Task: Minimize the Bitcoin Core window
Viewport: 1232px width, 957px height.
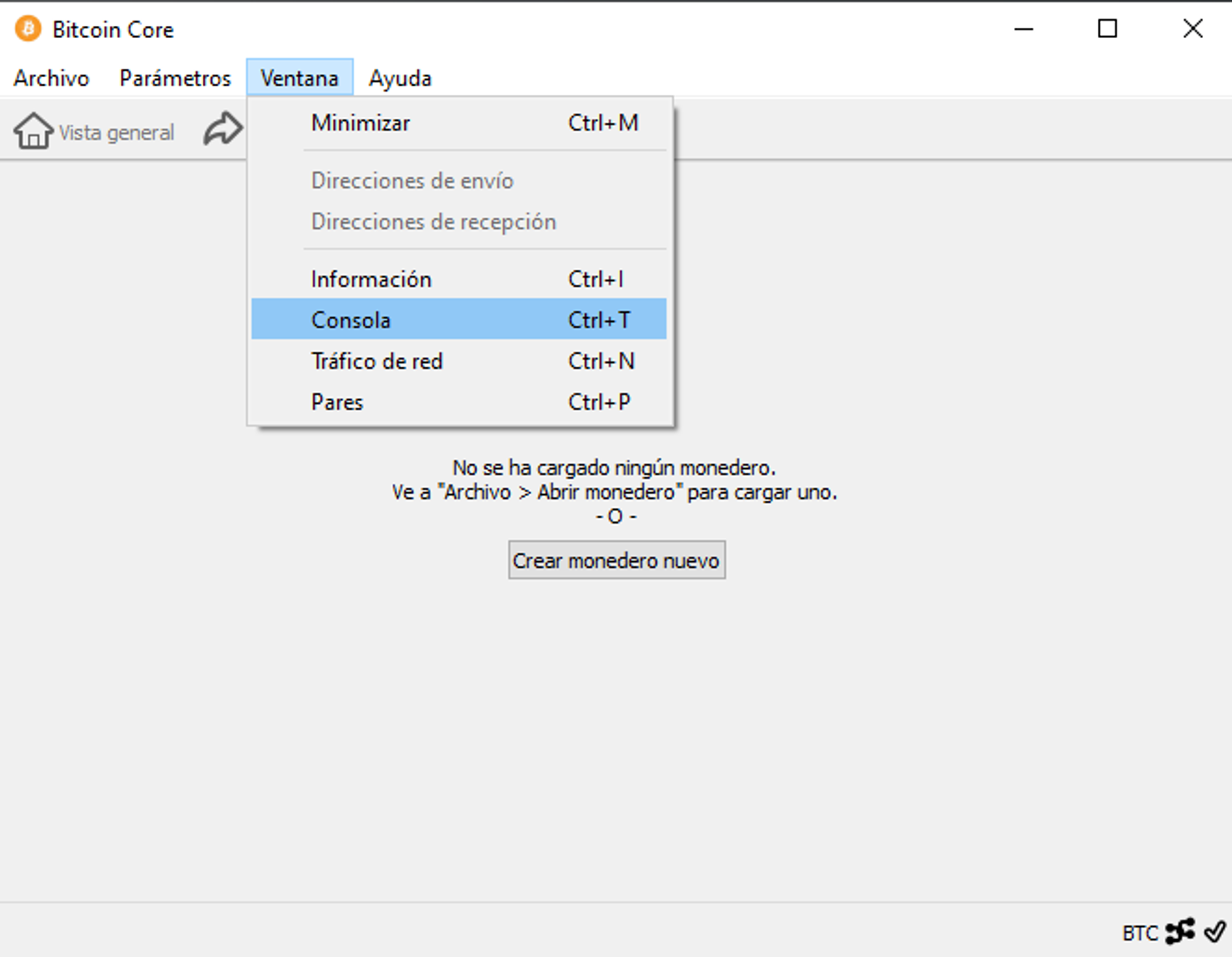Action: [1023, 28]
